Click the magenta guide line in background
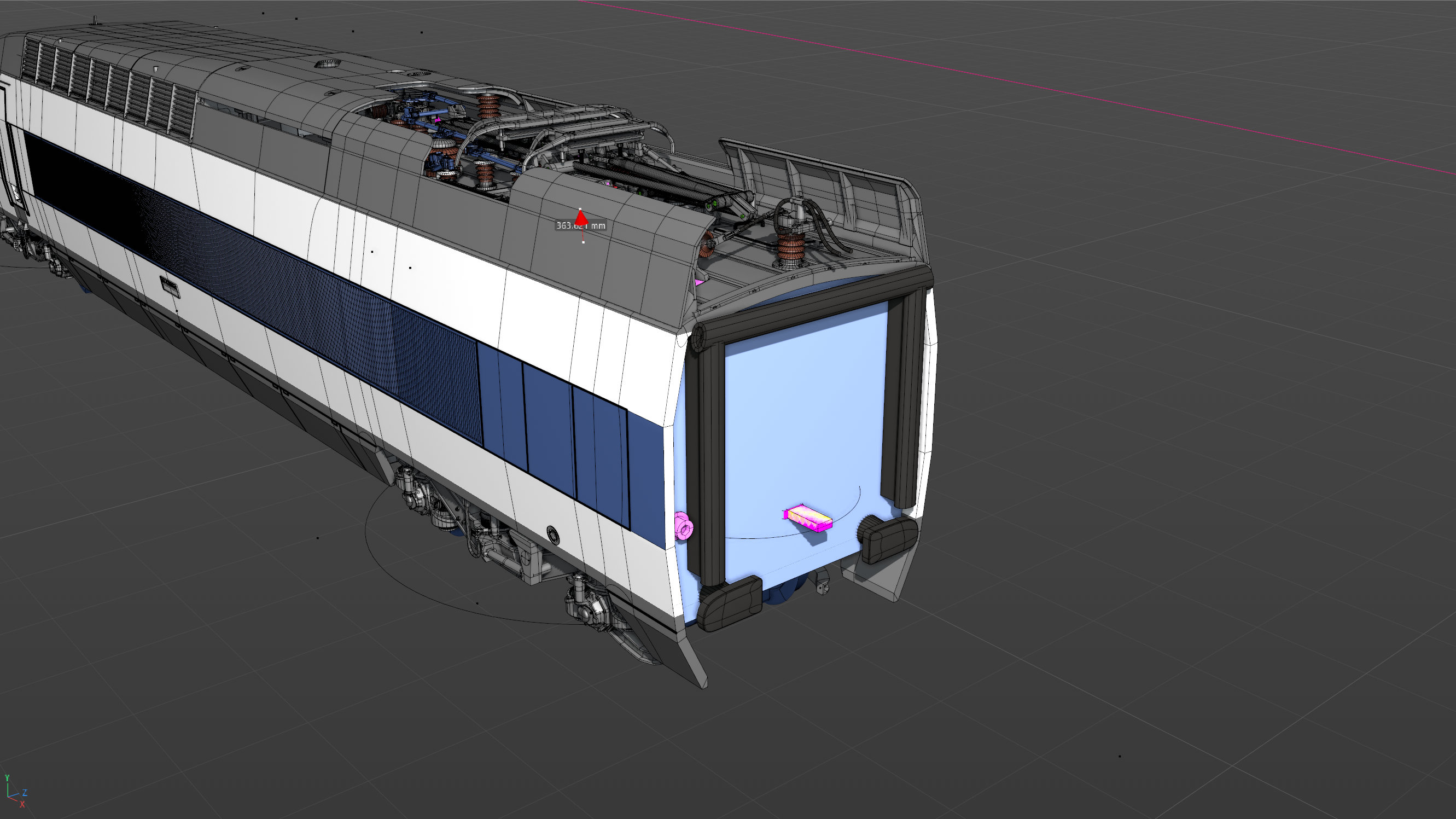The image size is (1456, 819). [1017, 83]
